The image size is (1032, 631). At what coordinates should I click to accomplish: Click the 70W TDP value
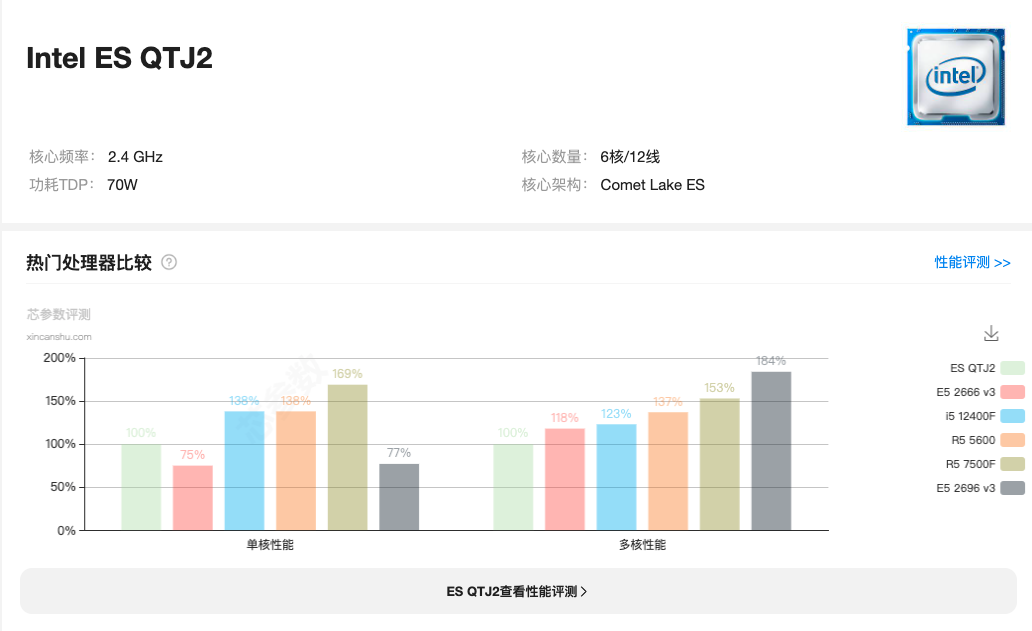122,185
